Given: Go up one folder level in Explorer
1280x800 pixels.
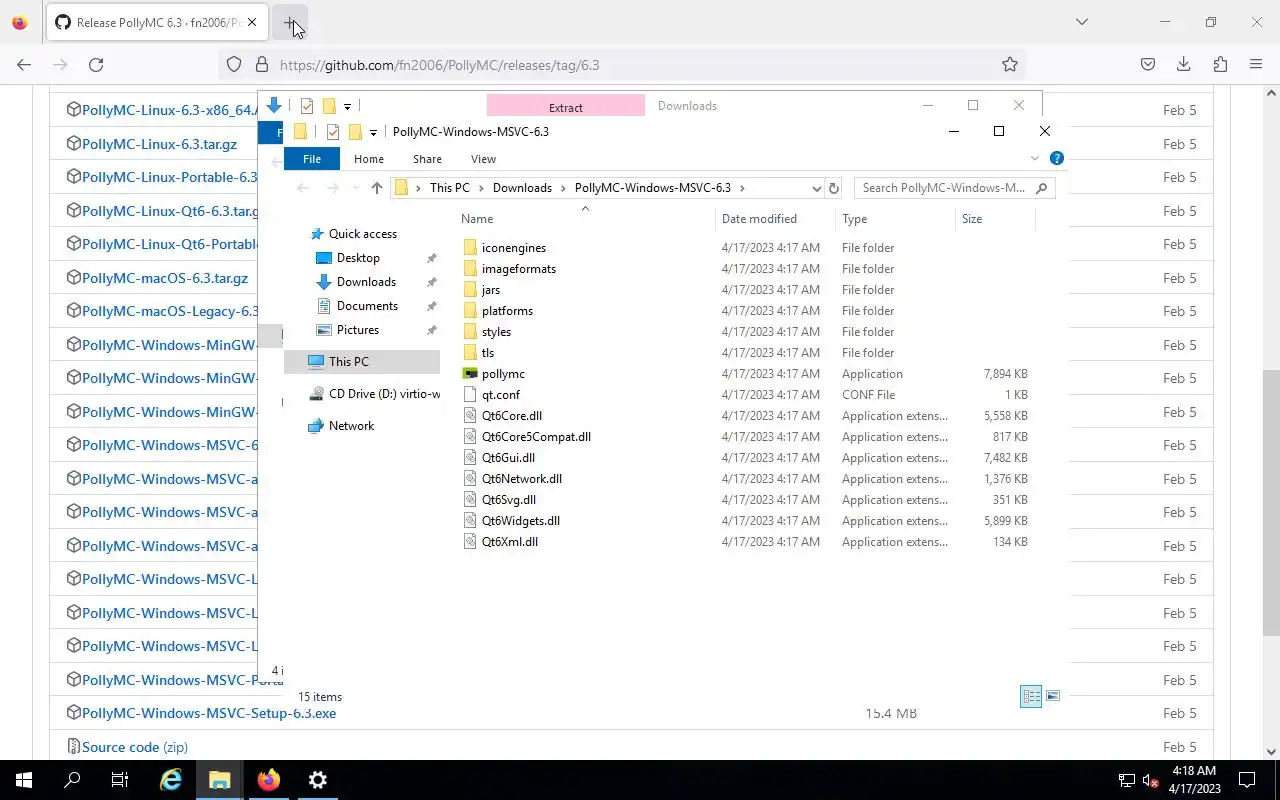Looking at the screenshot, I should (377, 188).
